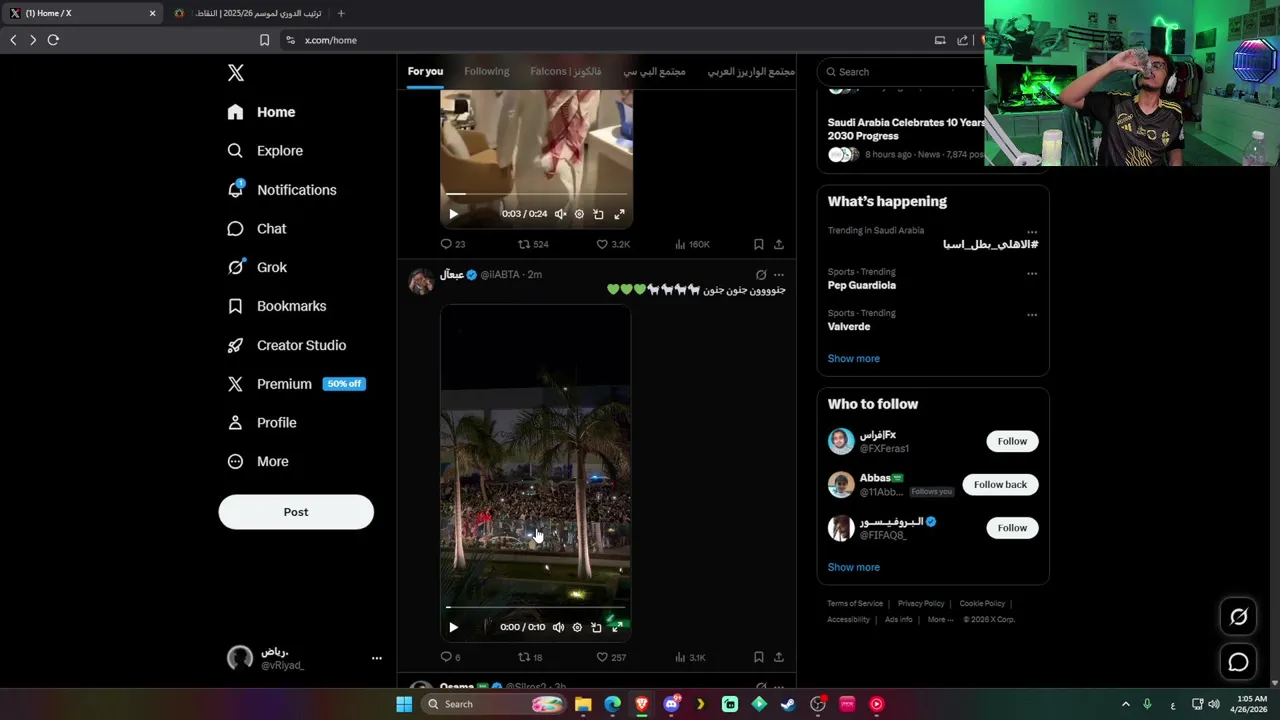Follow فراس|Fx @FXFeras1
This screenshot has height=720, width=1280.
click(1012, 441)
